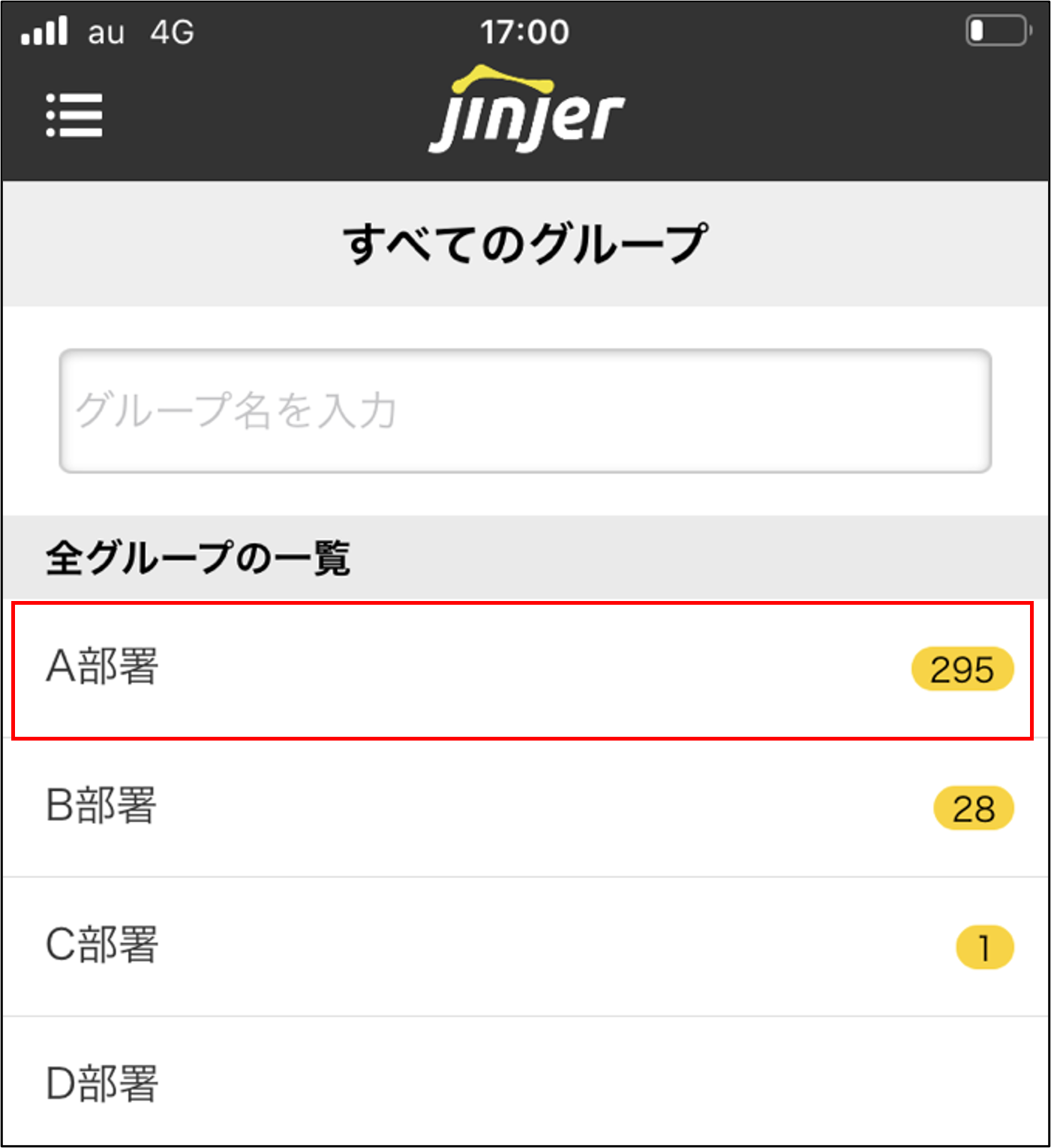1051x1148 pixels.
Task: Tap the yellow 295 count badge
Action: click(x=962, y=669)
